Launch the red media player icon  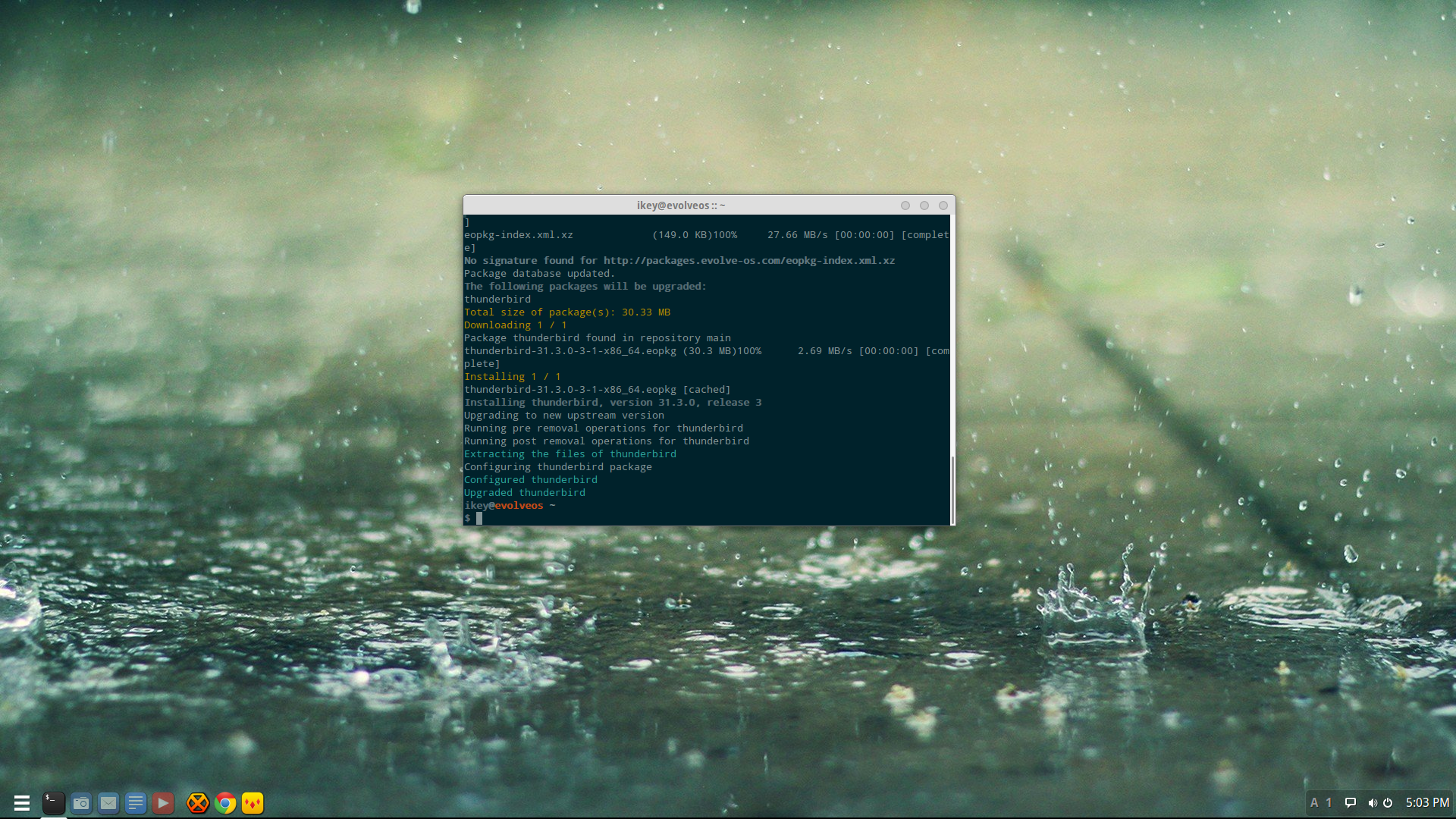pyautogui.click(x=163, y=802)
